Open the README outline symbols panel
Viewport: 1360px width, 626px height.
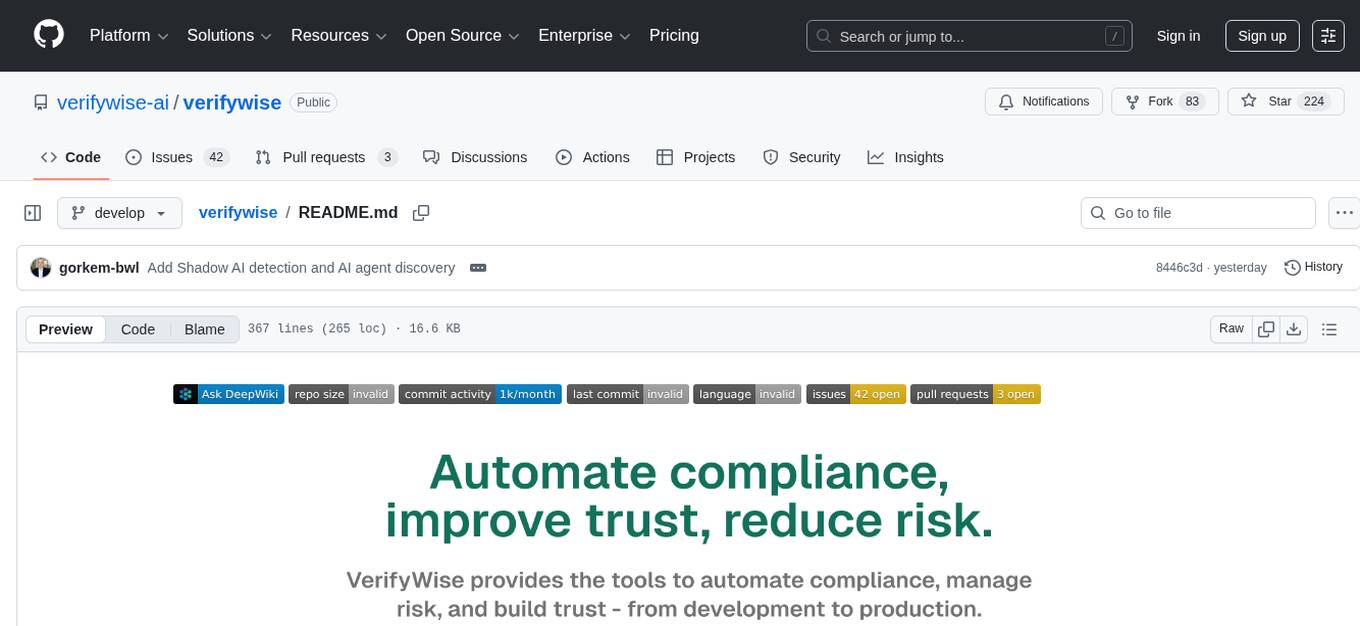[1329, 328]
